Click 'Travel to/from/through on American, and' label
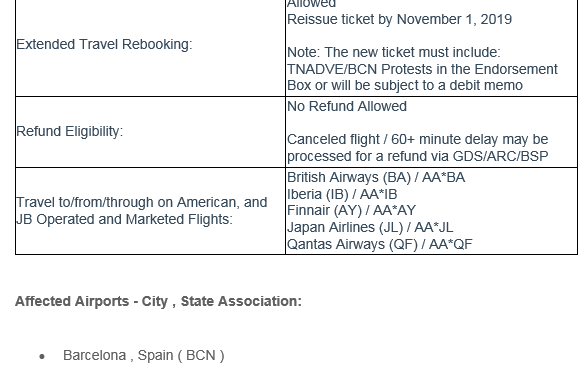Screen dimensions: 581x369 [142, 202]
